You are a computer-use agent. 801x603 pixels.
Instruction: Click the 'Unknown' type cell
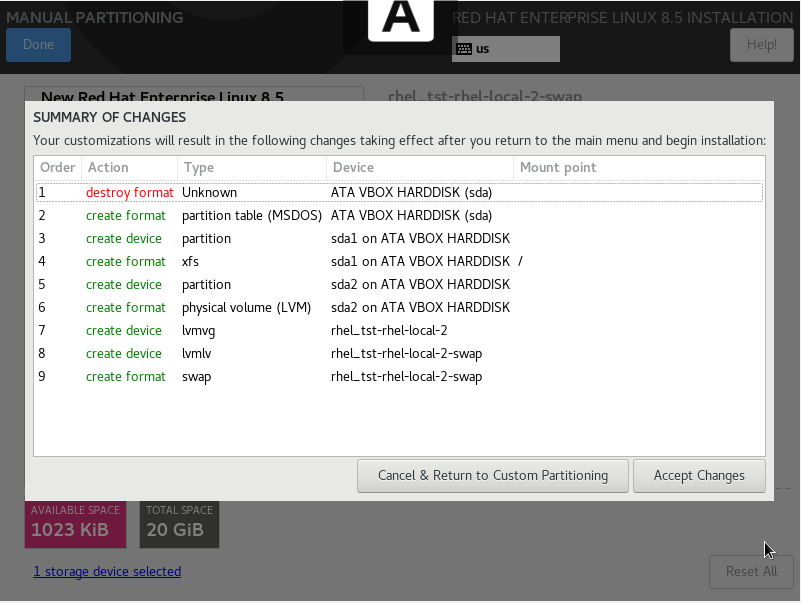coord(209,193)
